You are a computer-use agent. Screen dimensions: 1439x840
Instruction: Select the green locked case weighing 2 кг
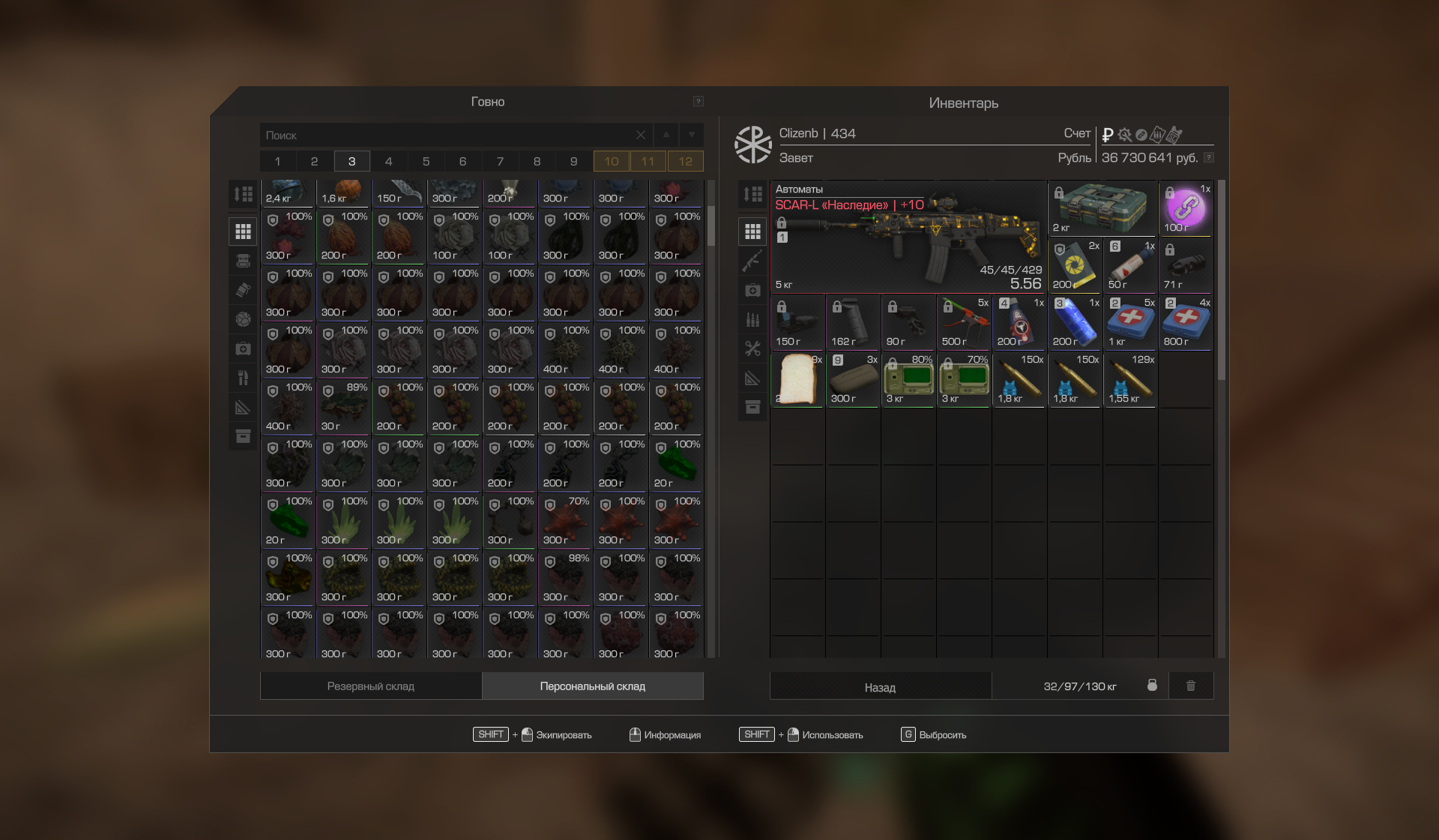click(1102, 208)
